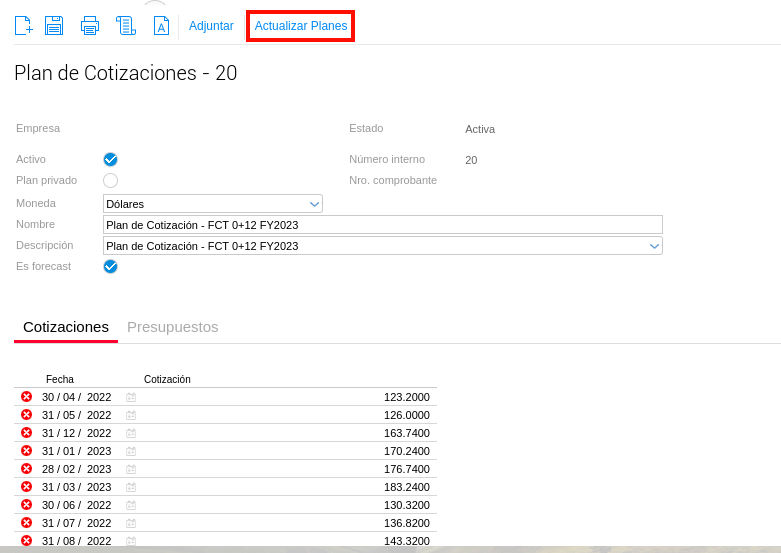Toggle the Es forecast checkbox
Viewport: 781px width, 553px height.
pos(111,266)
